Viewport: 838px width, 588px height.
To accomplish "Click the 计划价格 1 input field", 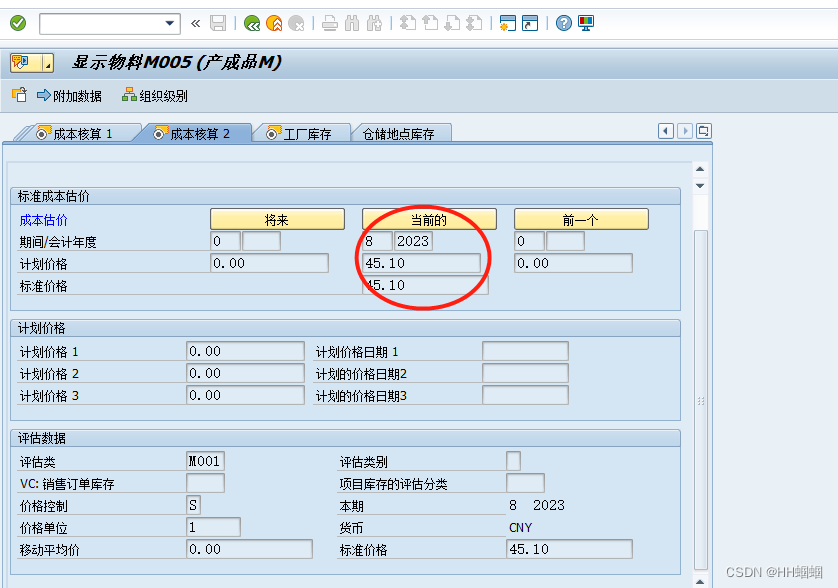I will pyautogui.click(x=245, y=351).
